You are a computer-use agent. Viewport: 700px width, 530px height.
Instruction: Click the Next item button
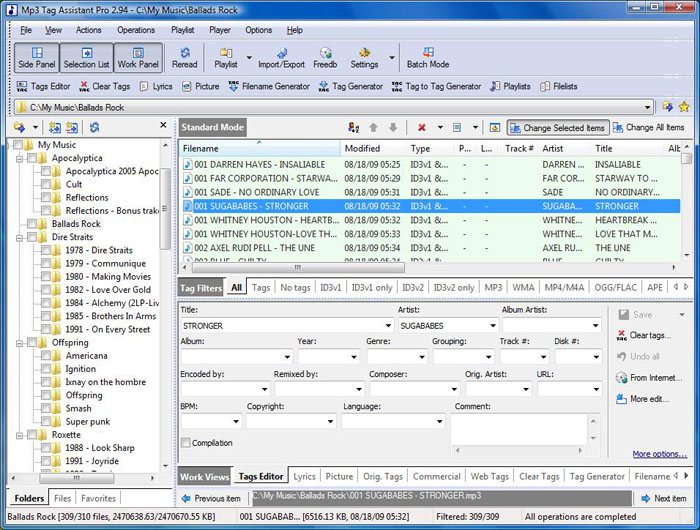pyautogui.click(x=662, y=498)
